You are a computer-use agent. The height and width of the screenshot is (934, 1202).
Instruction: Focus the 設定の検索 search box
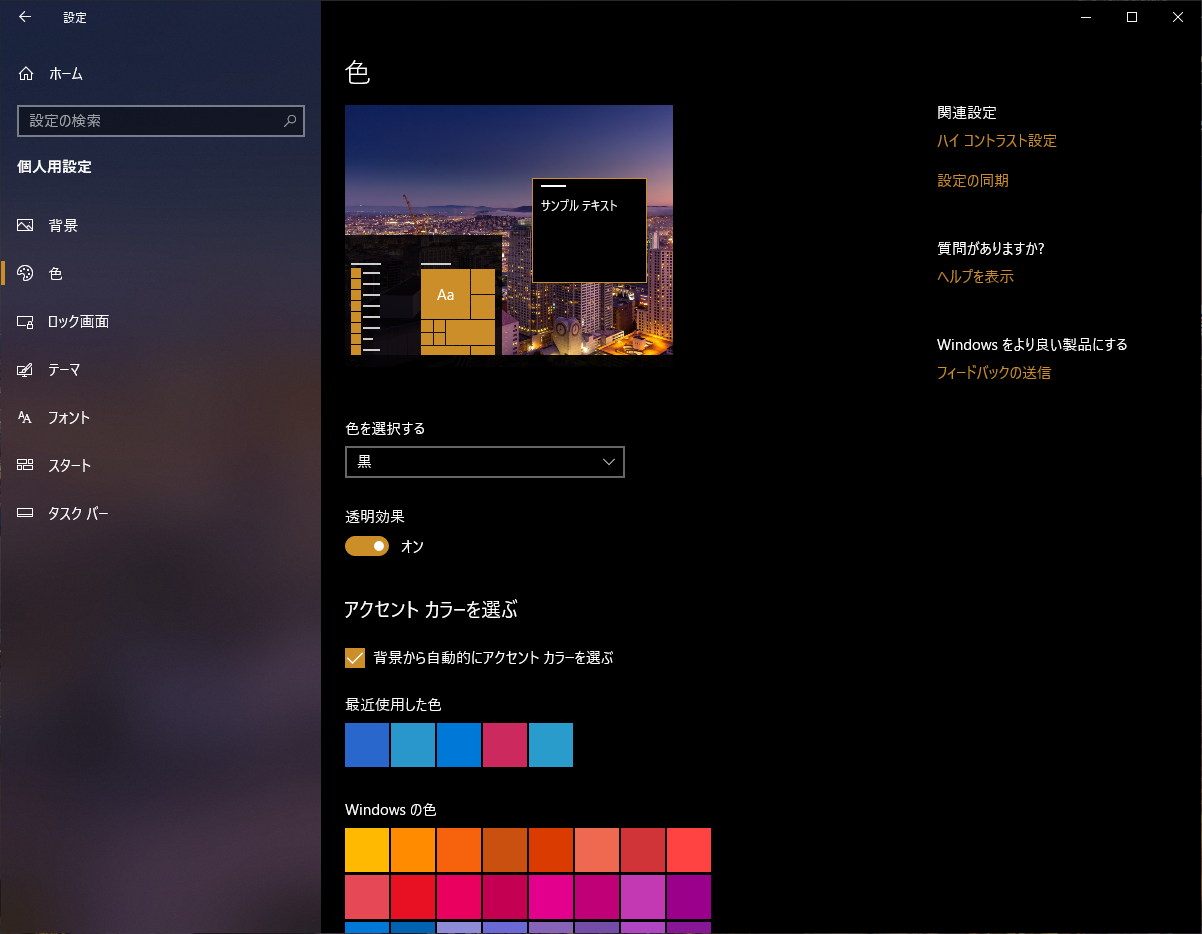[x=161, y=121]
